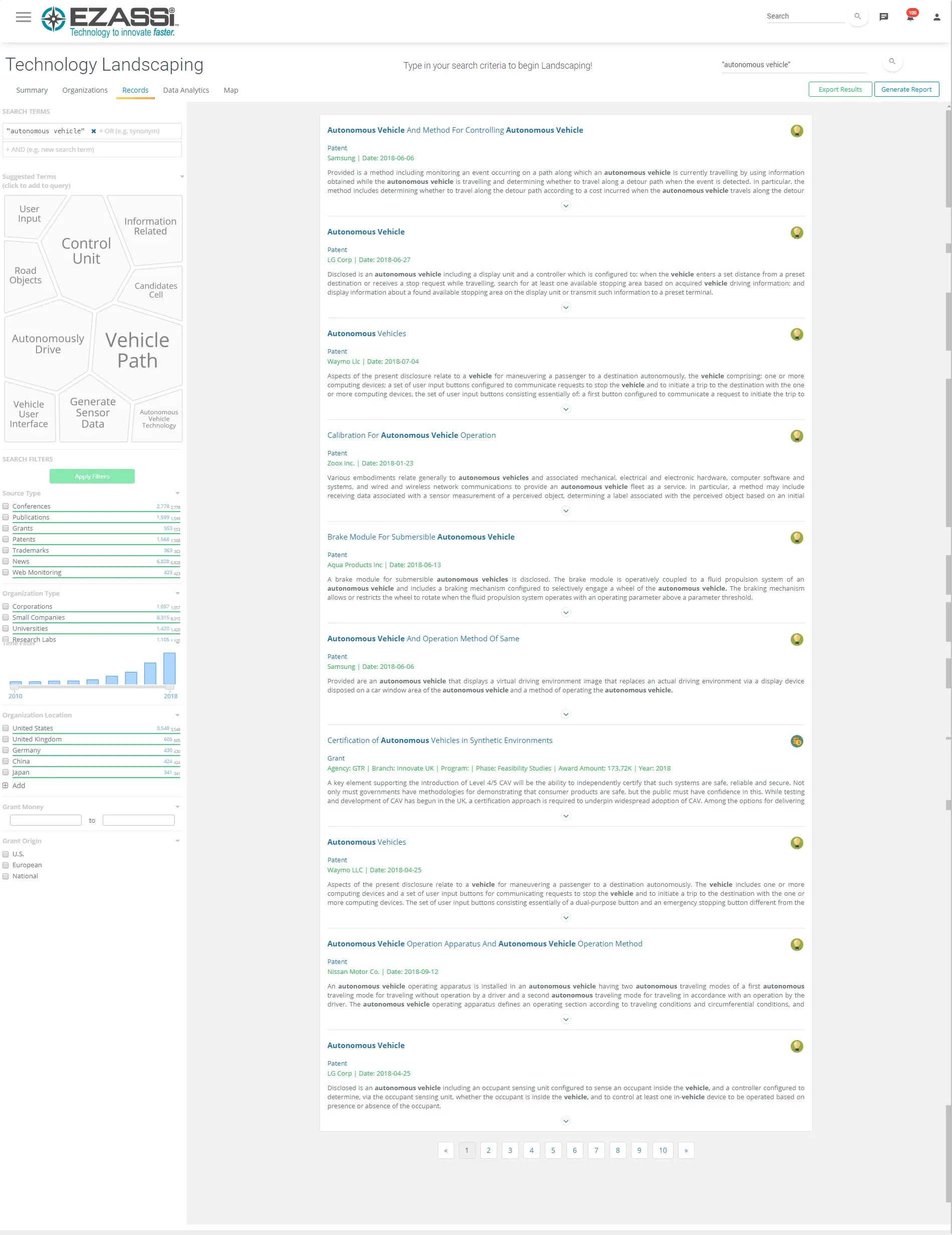Check the Germany location filter
The width and height of the screenshot is (952, 1235).
click(x=6, y=751)
